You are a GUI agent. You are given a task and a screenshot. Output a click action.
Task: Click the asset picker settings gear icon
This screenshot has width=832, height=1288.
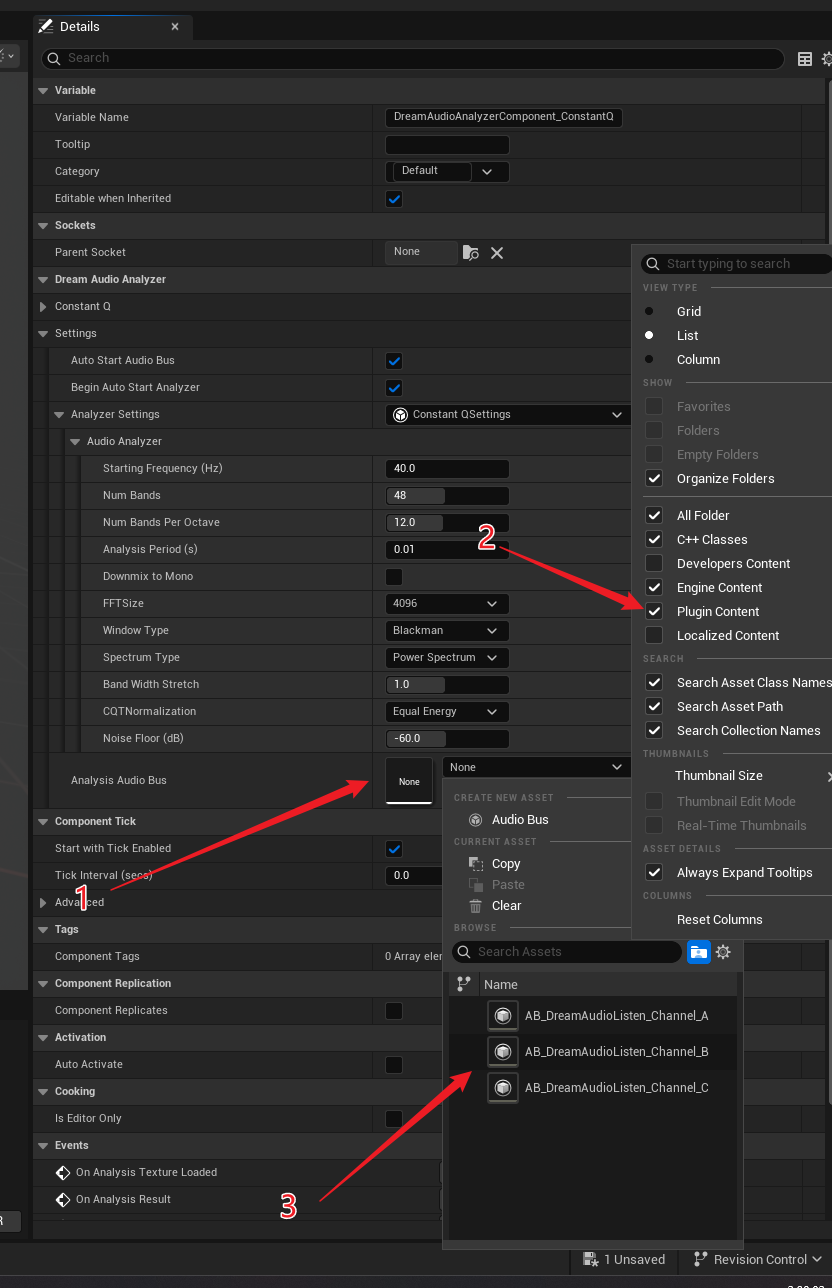723,952
